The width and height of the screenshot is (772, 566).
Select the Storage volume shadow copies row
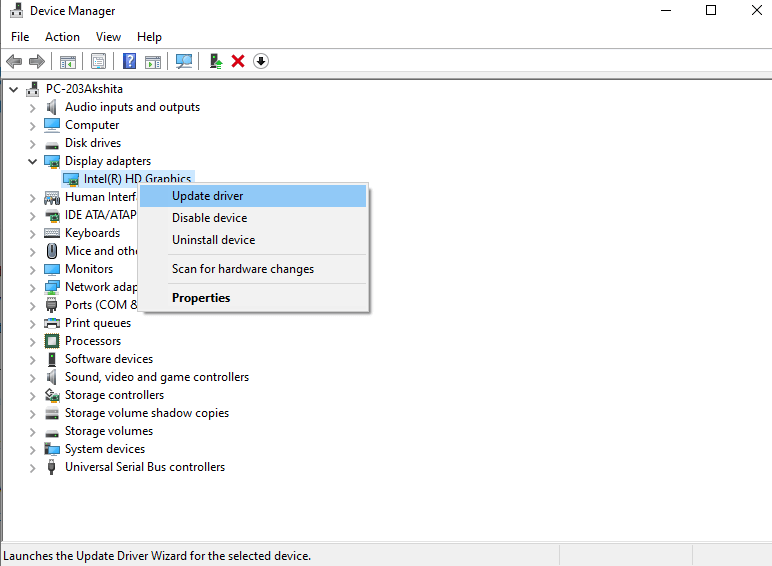147,413
